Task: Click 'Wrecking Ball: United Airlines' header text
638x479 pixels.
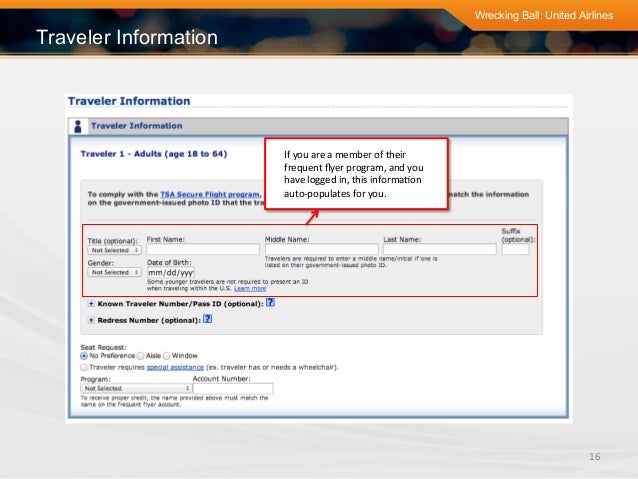Action: pyautogui.click(x=544, y=15)
